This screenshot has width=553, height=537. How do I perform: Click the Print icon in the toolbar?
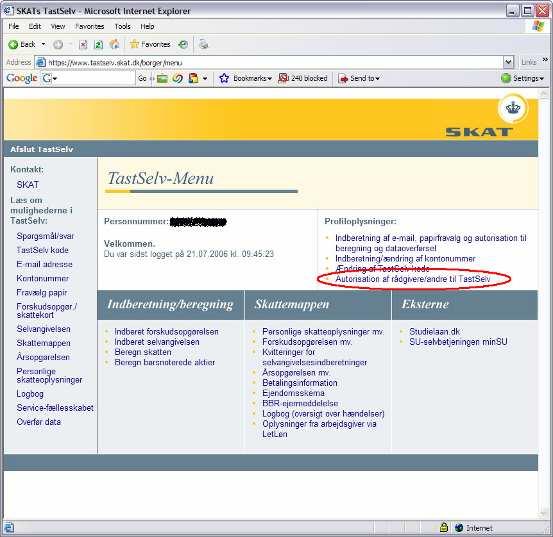pyautogui.click(x=203, y=44)
